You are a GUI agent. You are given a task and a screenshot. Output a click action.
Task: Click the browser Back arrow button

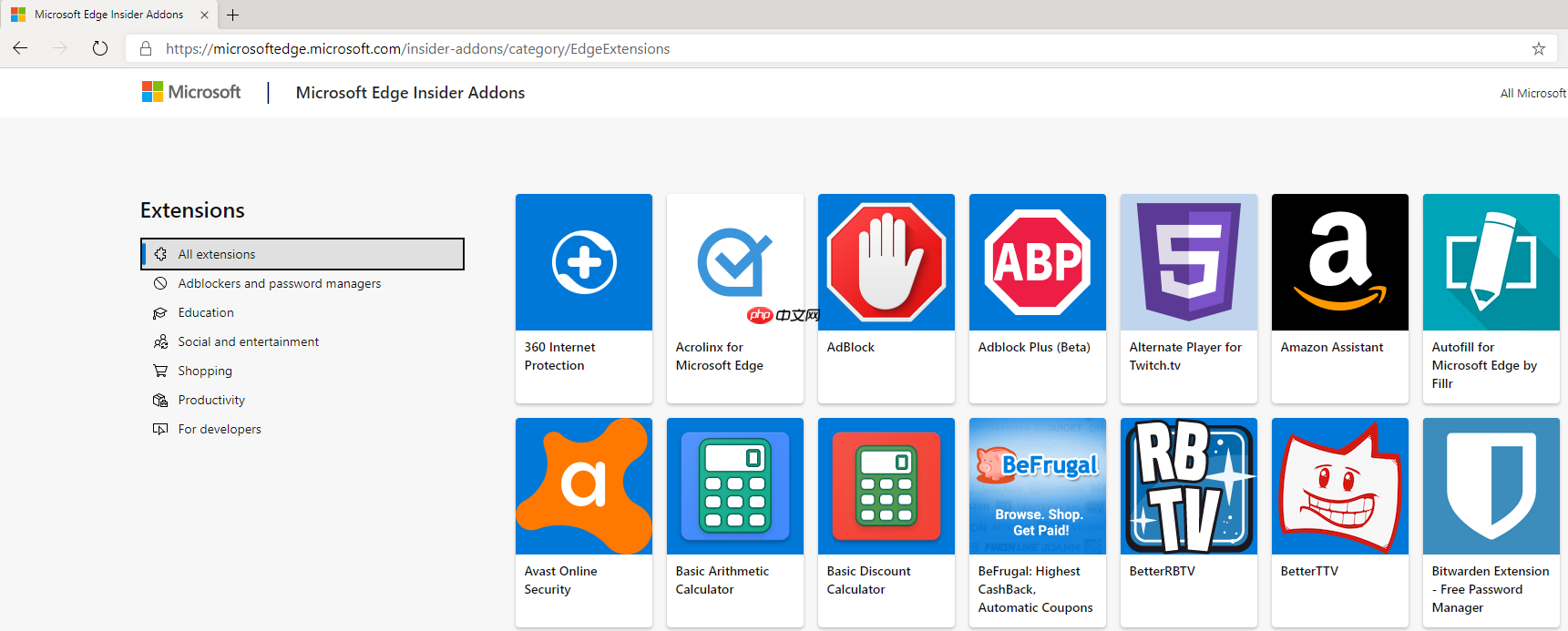[20, 48]
